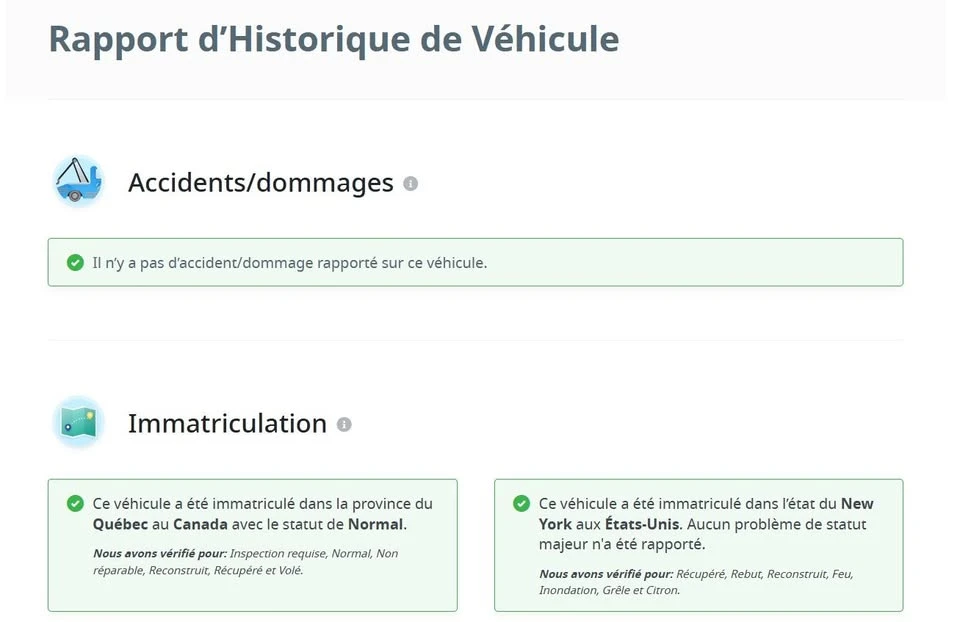Click green checkmark in no-accident message

point(75,263)
